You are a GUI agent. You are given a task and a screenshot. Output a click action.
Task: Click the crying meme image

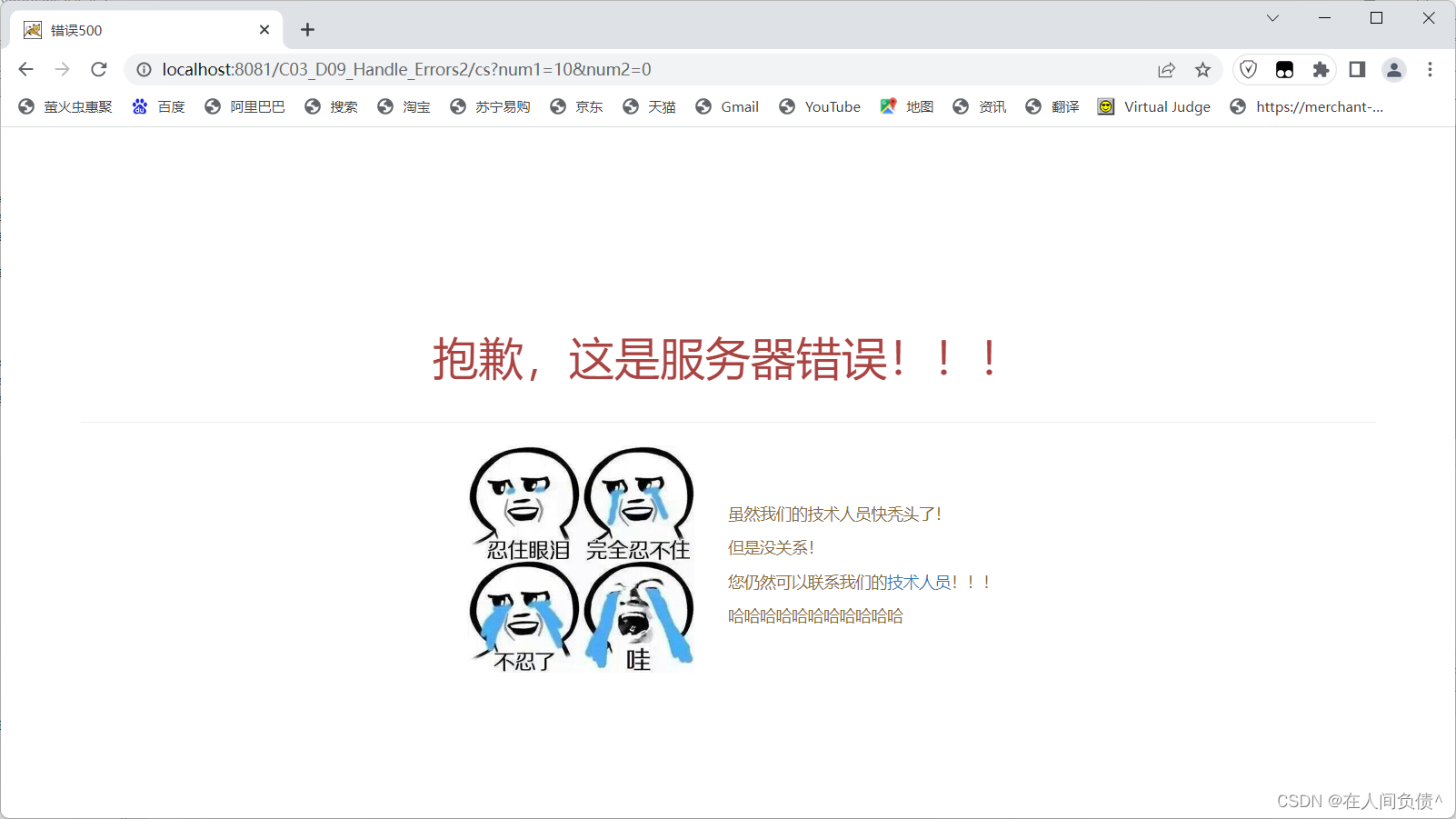point(582,559)
